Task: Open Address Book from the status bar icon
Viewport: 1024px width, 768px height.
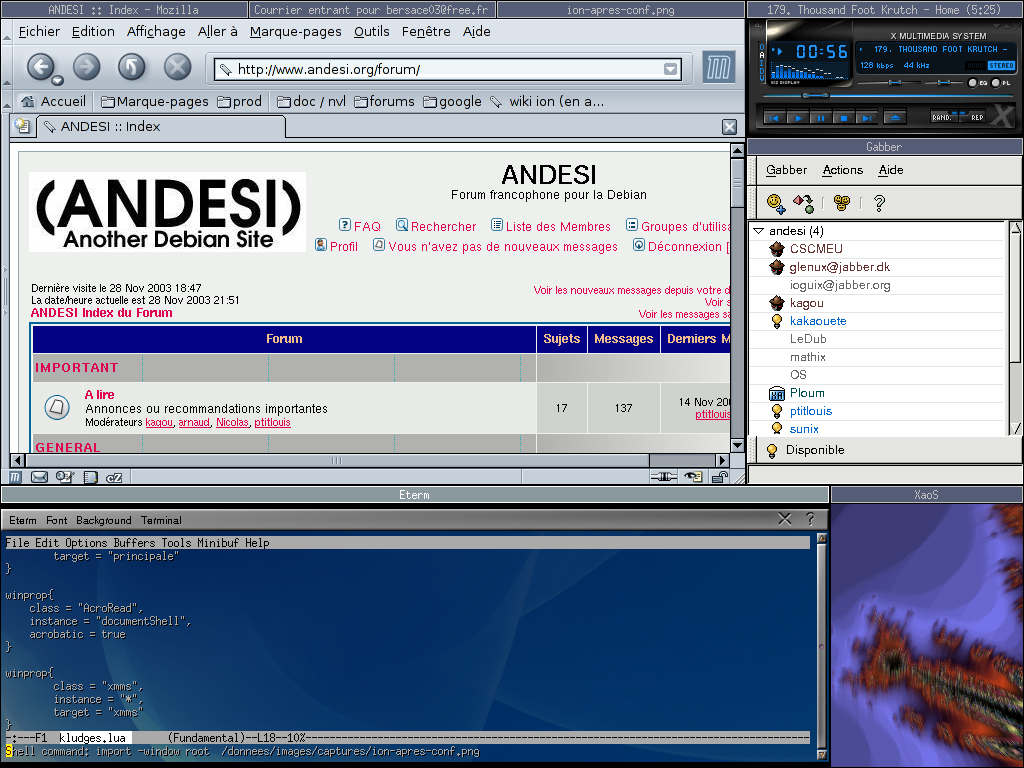Action: [90, 477]
